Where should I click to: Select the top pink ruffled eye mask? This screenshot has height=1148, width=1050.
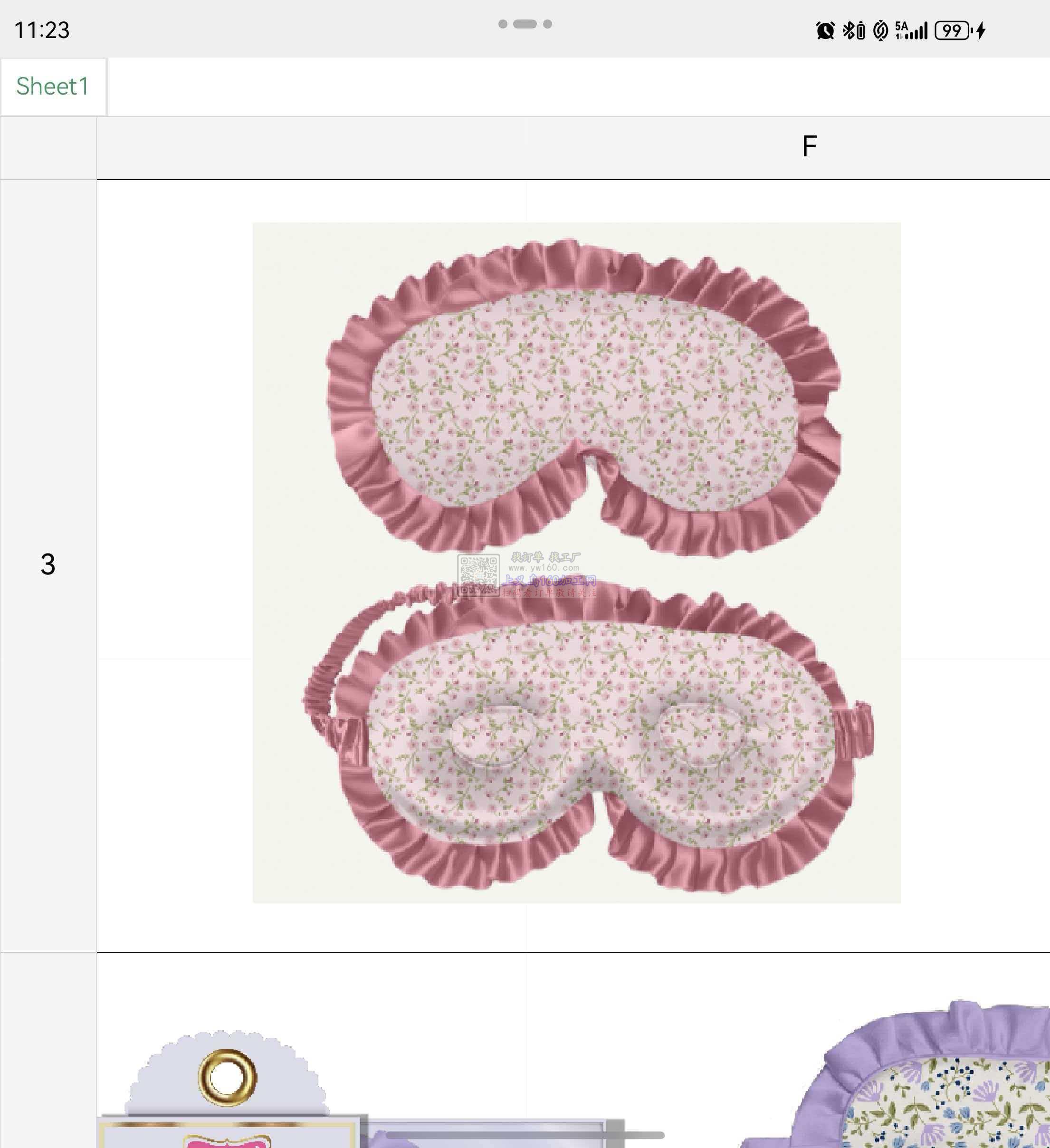(583, 396)
